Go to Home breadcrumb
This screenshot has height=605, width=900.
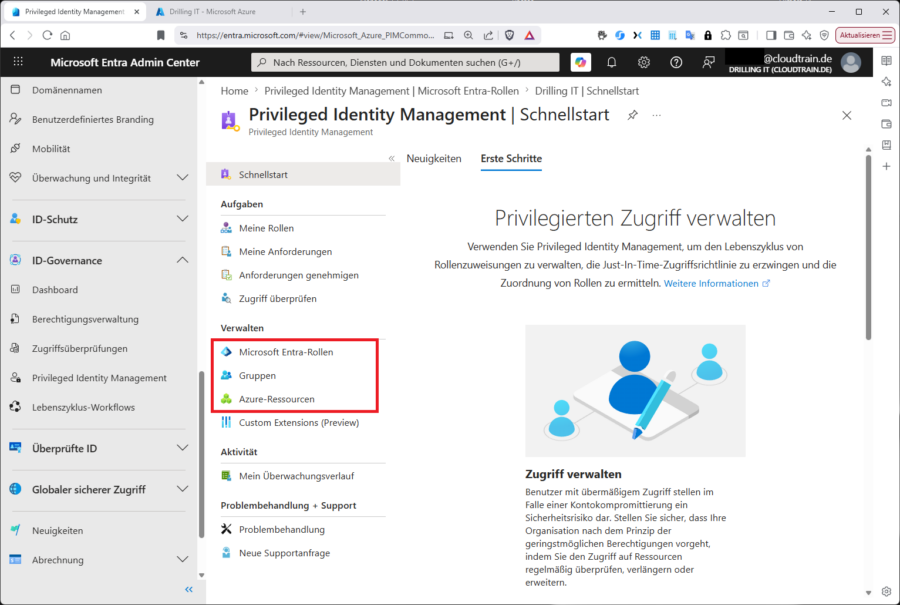[234, 91]
